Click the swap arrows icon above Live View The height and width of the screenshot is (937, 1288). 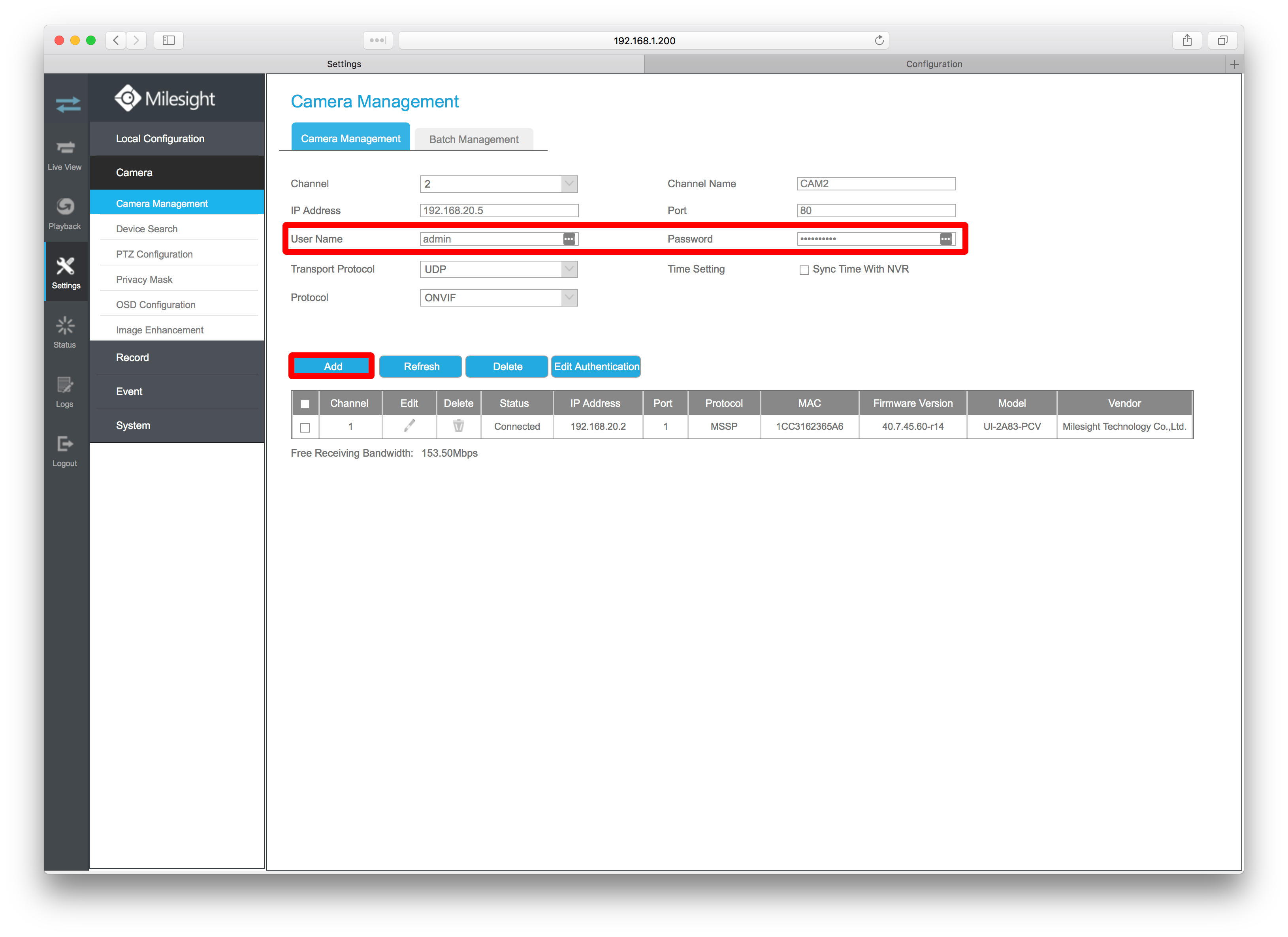tap(68, 105)
